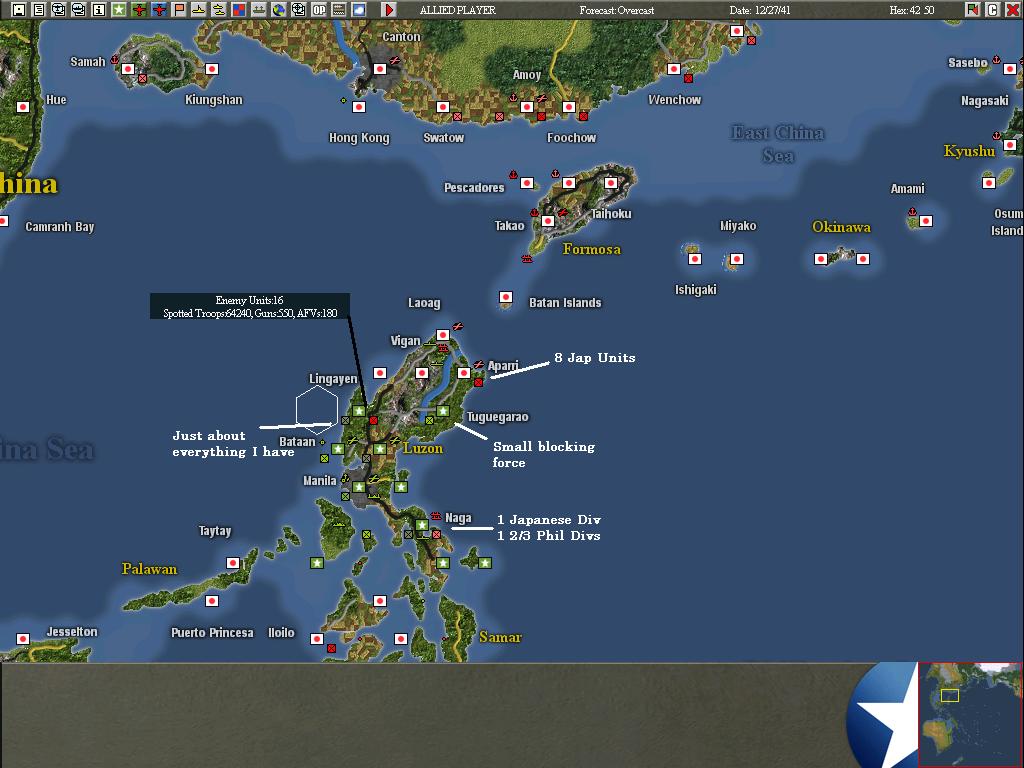This screenshot has width=1024, height=768.
Task: Select the Japanese base marker above Ishigaki
Action: point(695,259)
